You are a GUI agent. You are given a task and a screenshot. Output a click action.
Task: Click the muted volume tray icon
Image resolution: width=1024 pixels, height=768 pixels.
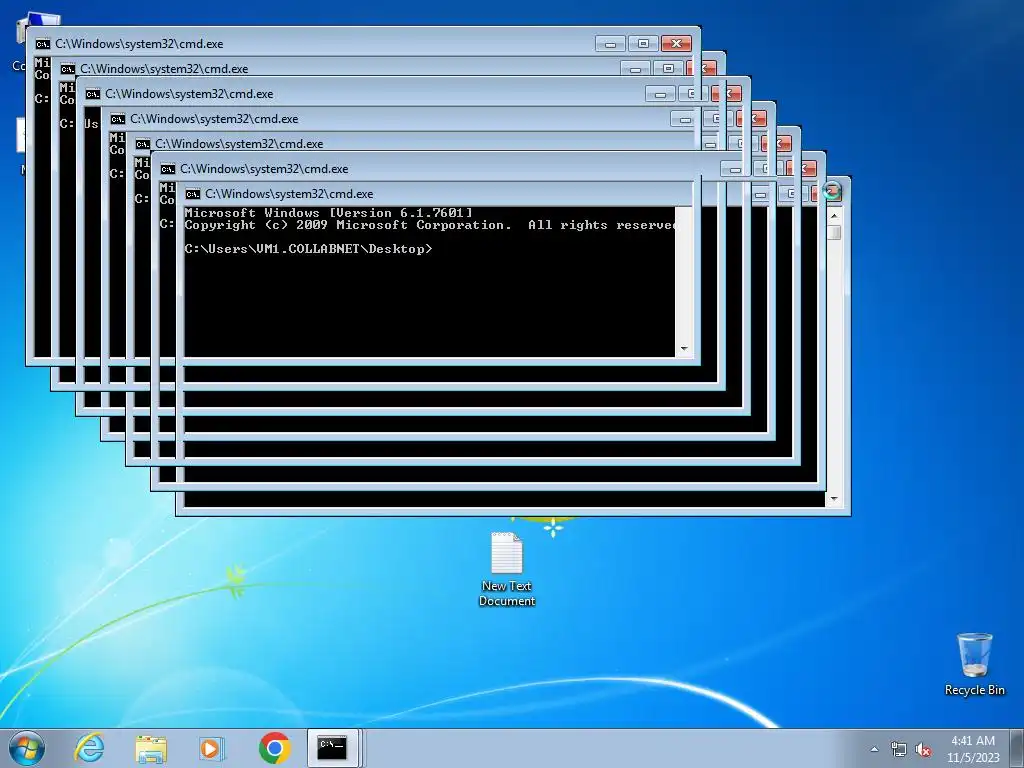click(923, 749)
